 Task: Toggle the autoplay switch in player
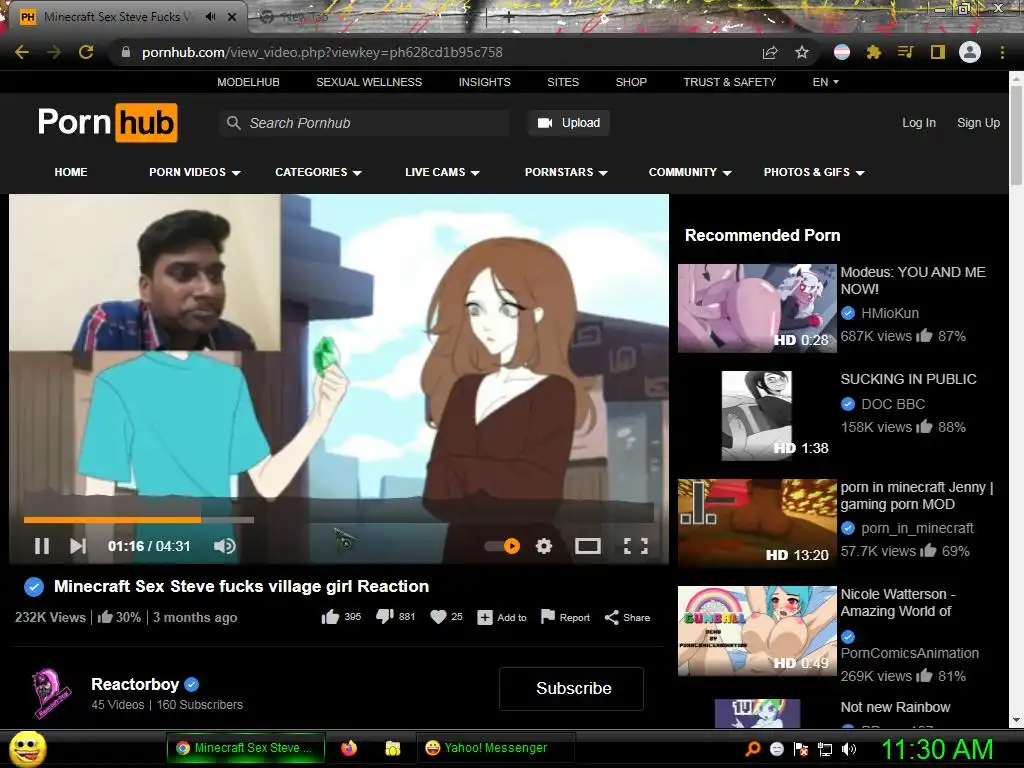(x=502, y=546)
